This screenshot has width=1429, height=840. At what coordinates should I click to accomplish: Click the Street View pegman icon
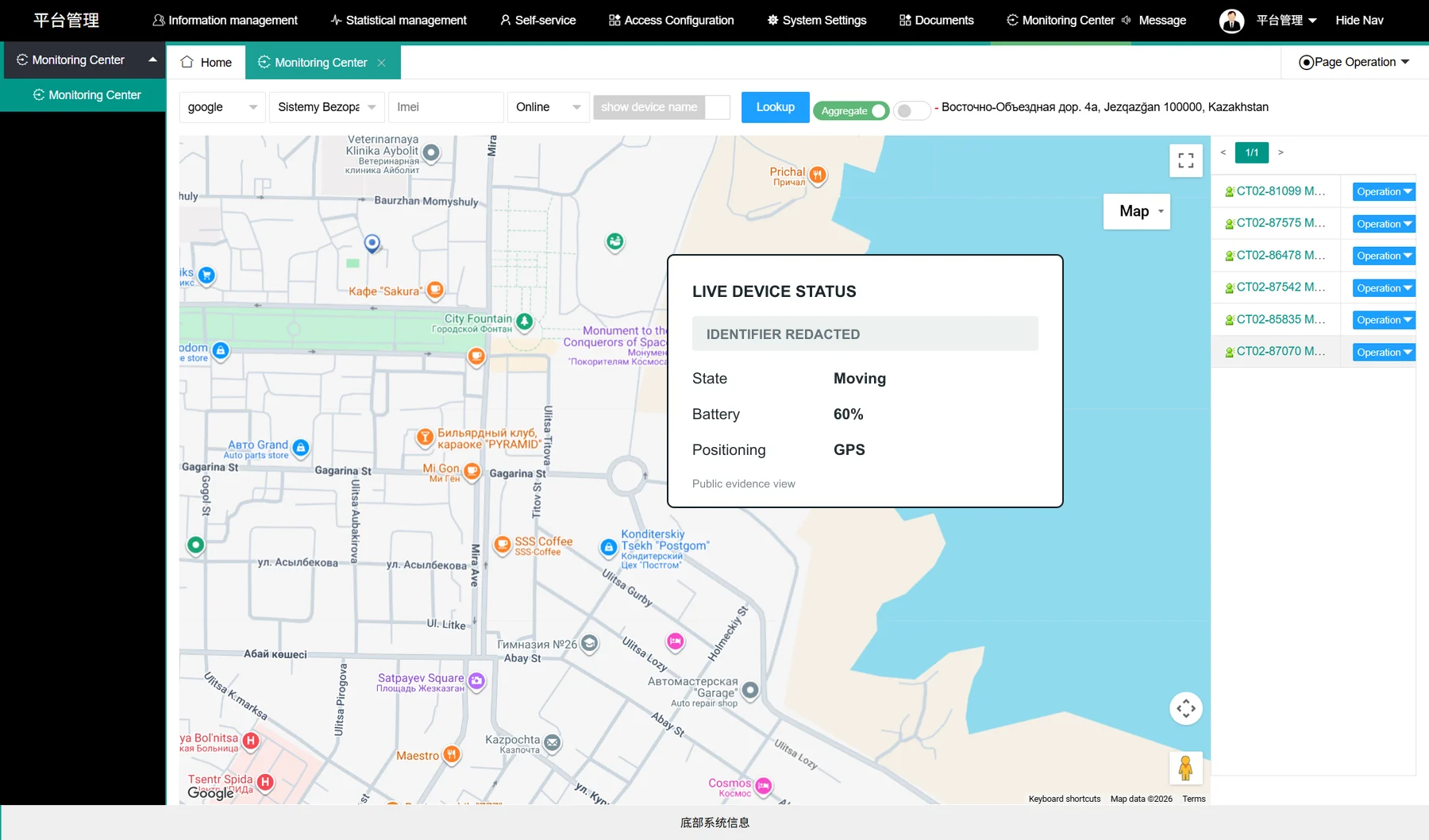click(1186, 768)
